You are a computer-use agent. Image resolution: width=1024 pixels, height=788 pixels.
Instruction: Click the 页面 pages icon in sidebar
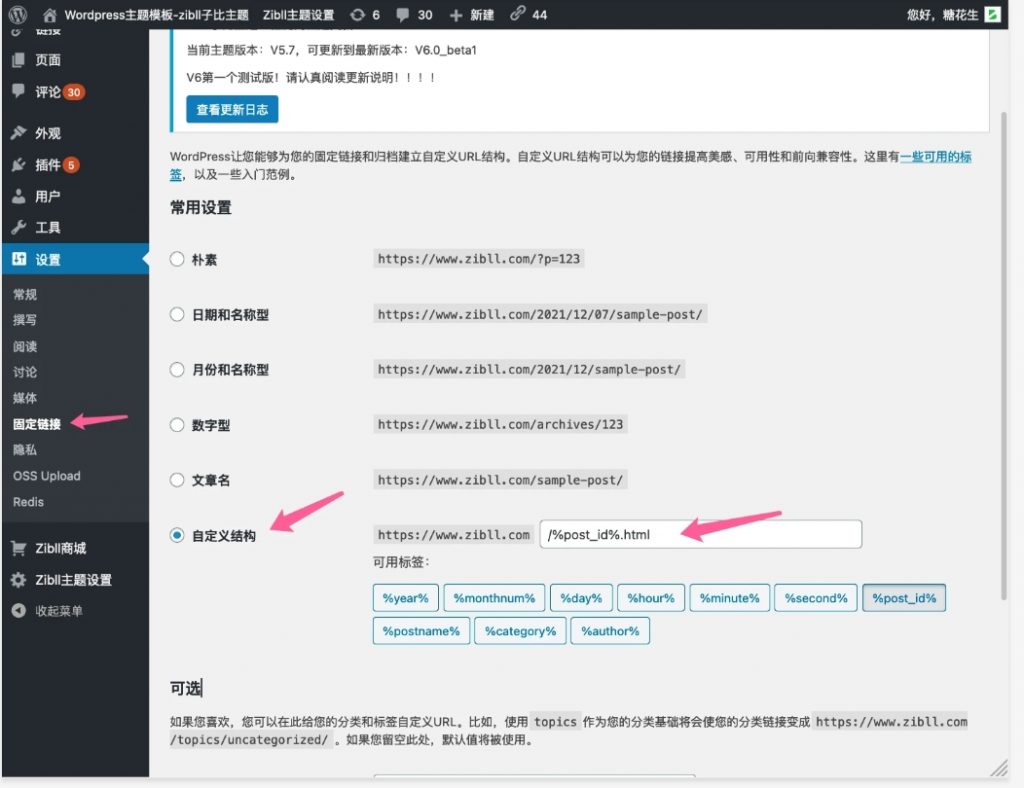pyautogui.click(x=18, y=59)
